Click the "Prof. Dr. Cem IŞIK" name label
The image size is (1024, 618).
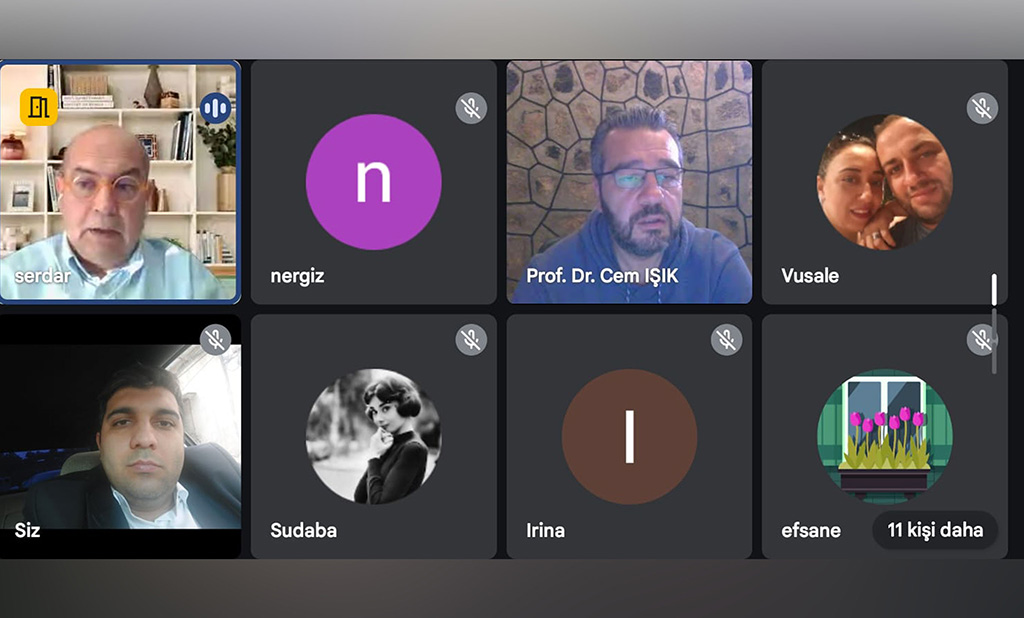[602, 276]
